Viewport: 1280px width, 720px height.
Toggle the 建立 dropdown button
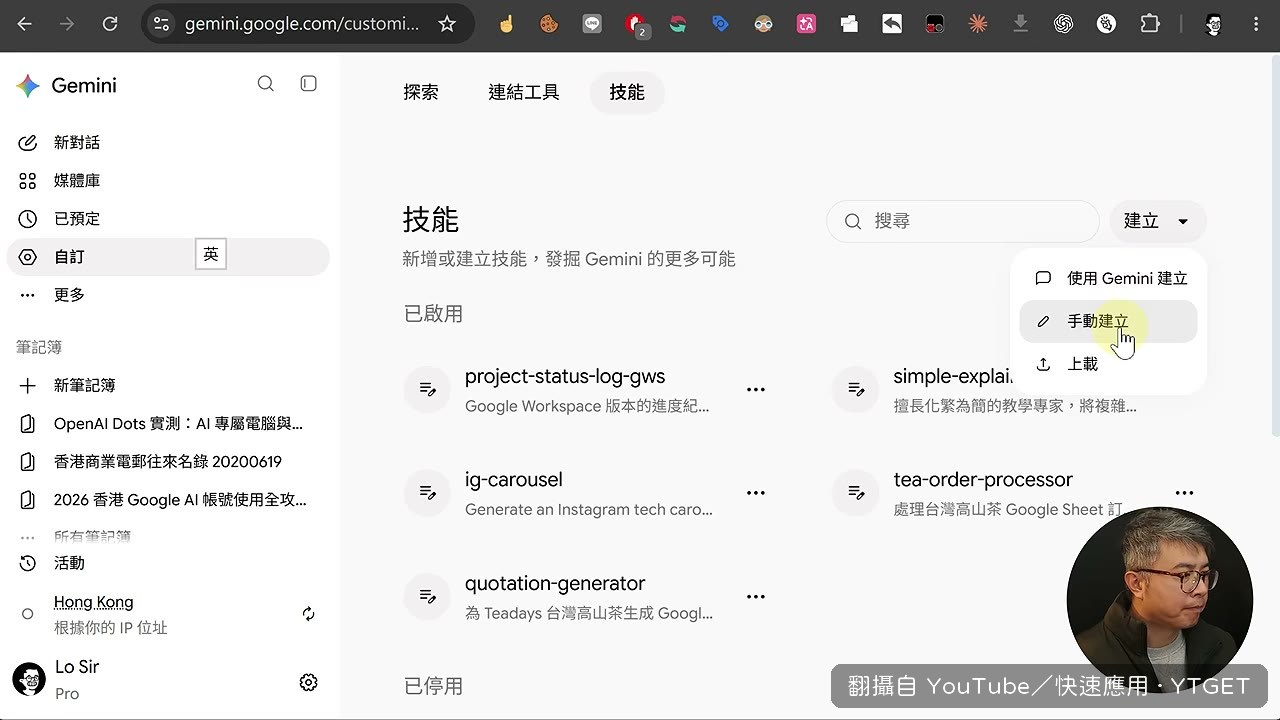click(x=1158, y=221)
